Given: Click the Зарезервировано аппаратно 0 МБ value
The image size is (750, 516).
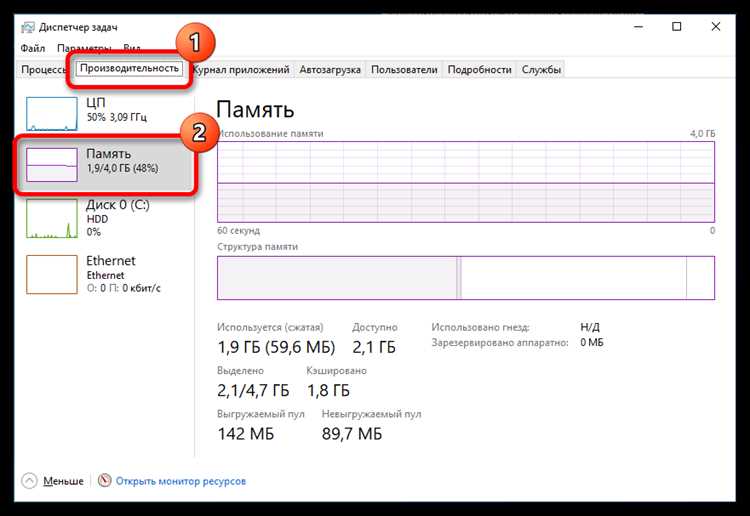Looking at the screenshot, I should click(592, 342).
